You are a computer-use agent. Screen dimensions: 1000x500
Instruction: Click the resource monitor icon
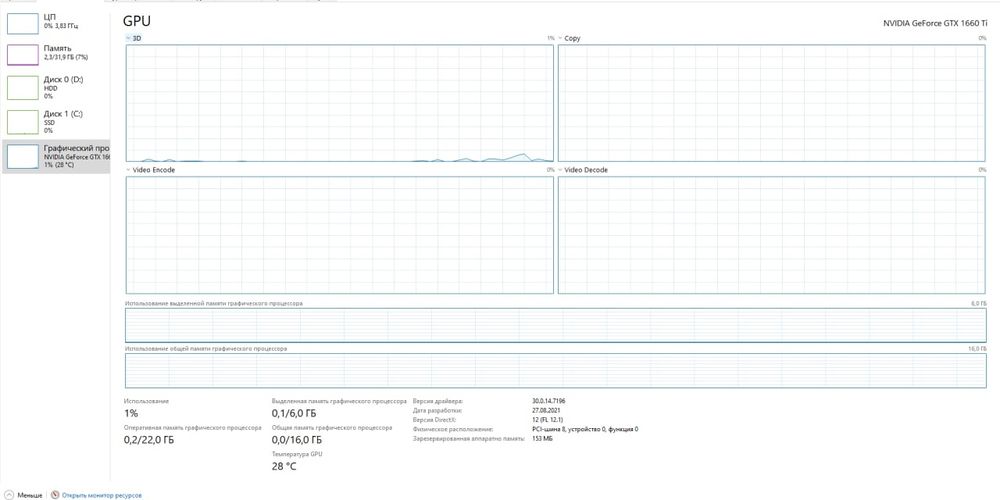55,494
